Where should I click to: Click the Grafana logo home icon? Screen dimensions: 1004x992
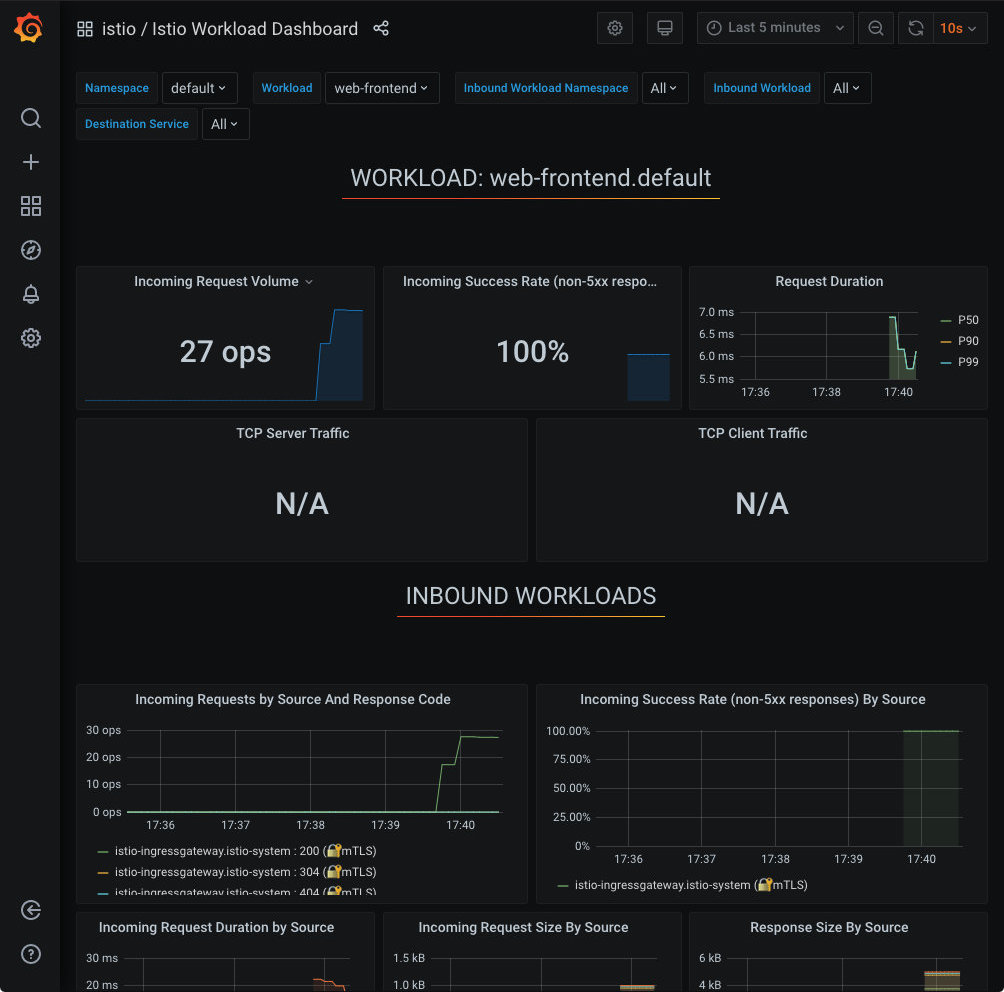click(29, 29)
